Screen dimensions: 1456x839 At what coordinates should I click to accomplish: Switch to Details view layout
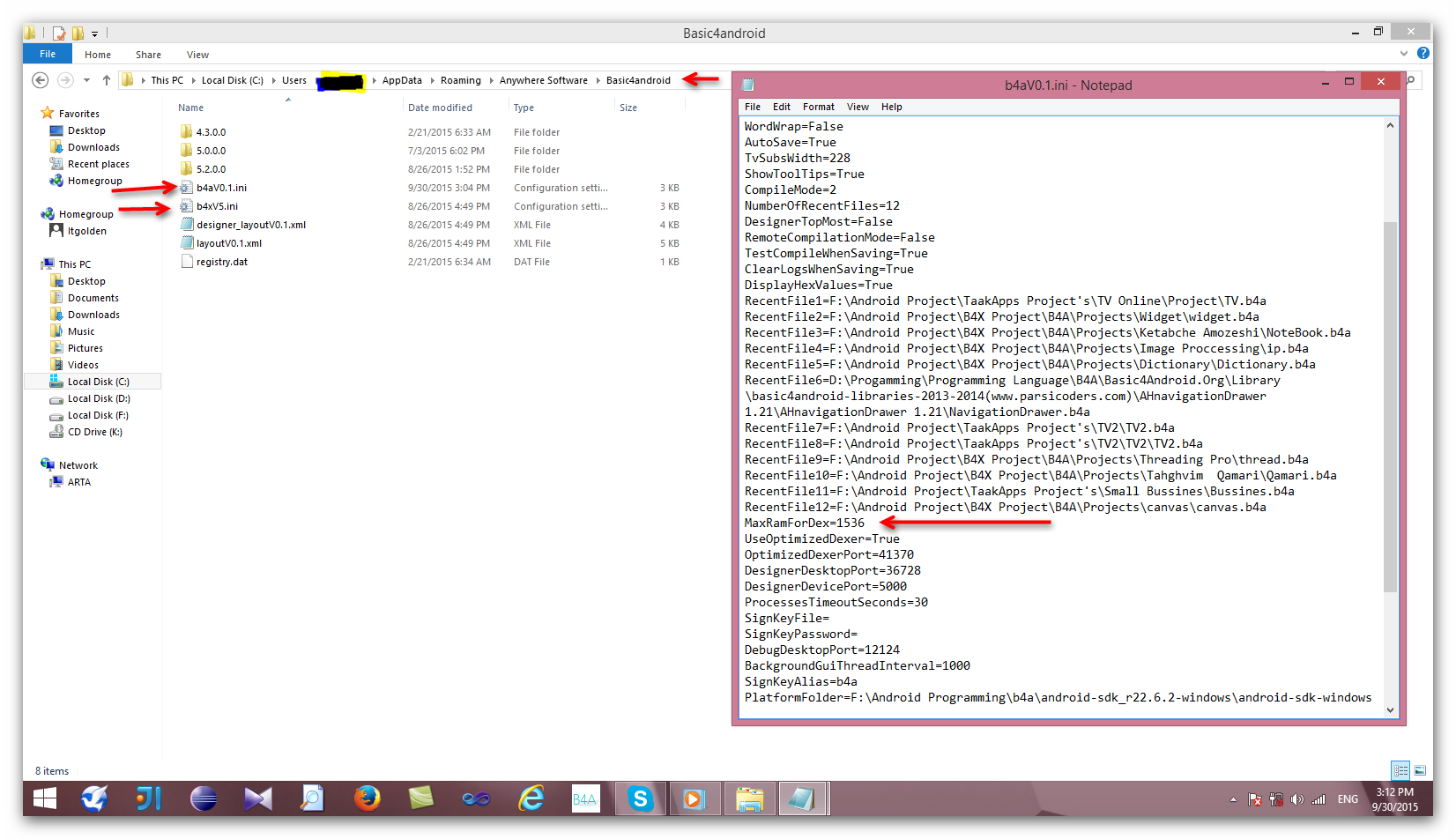click(1400, 770)
